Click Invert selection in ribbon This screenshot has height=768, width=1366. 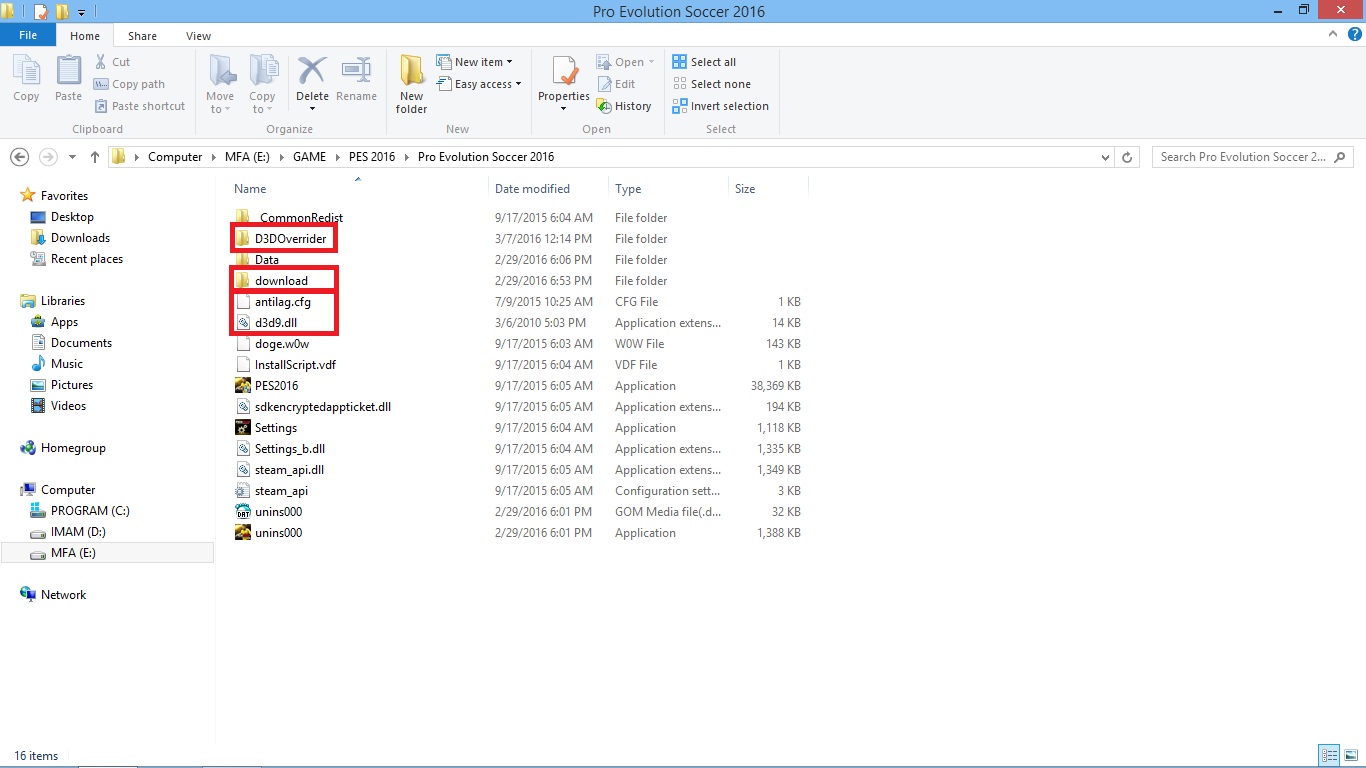tap(720, 106)
